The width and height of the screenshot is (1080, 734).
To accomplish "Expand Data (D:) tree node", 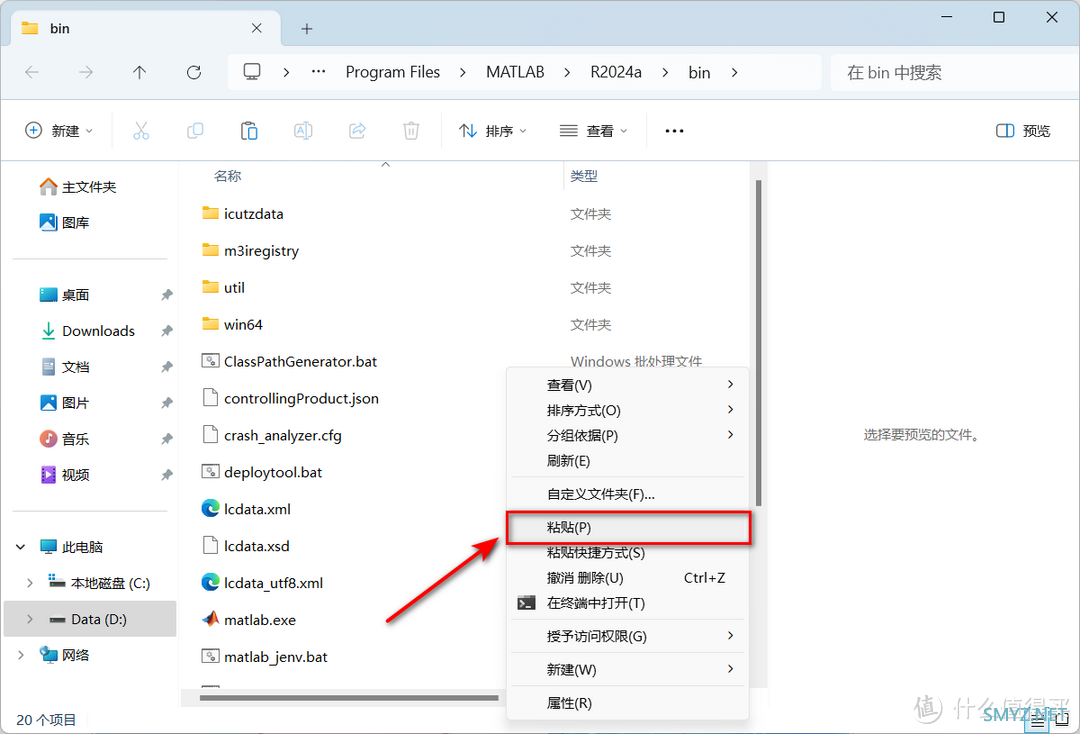I will click(30, 619).
